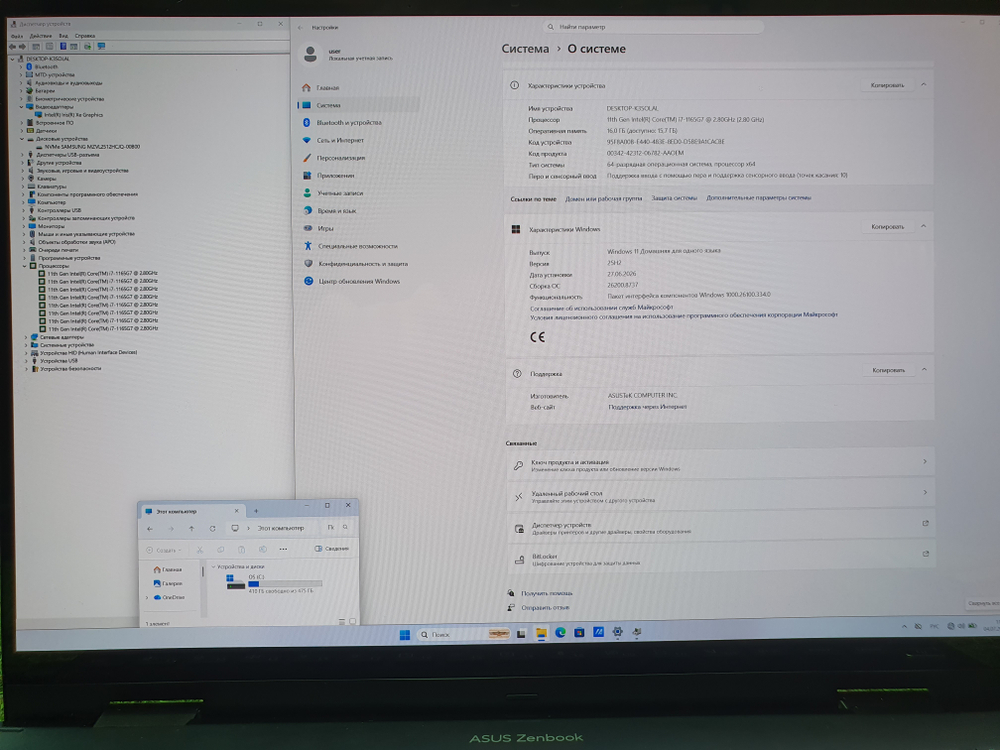The height and width of the screenshot is (750, 1000).
Task: Click Back arrow in Device Manager toolbar
Action: [x=12, y=47]
